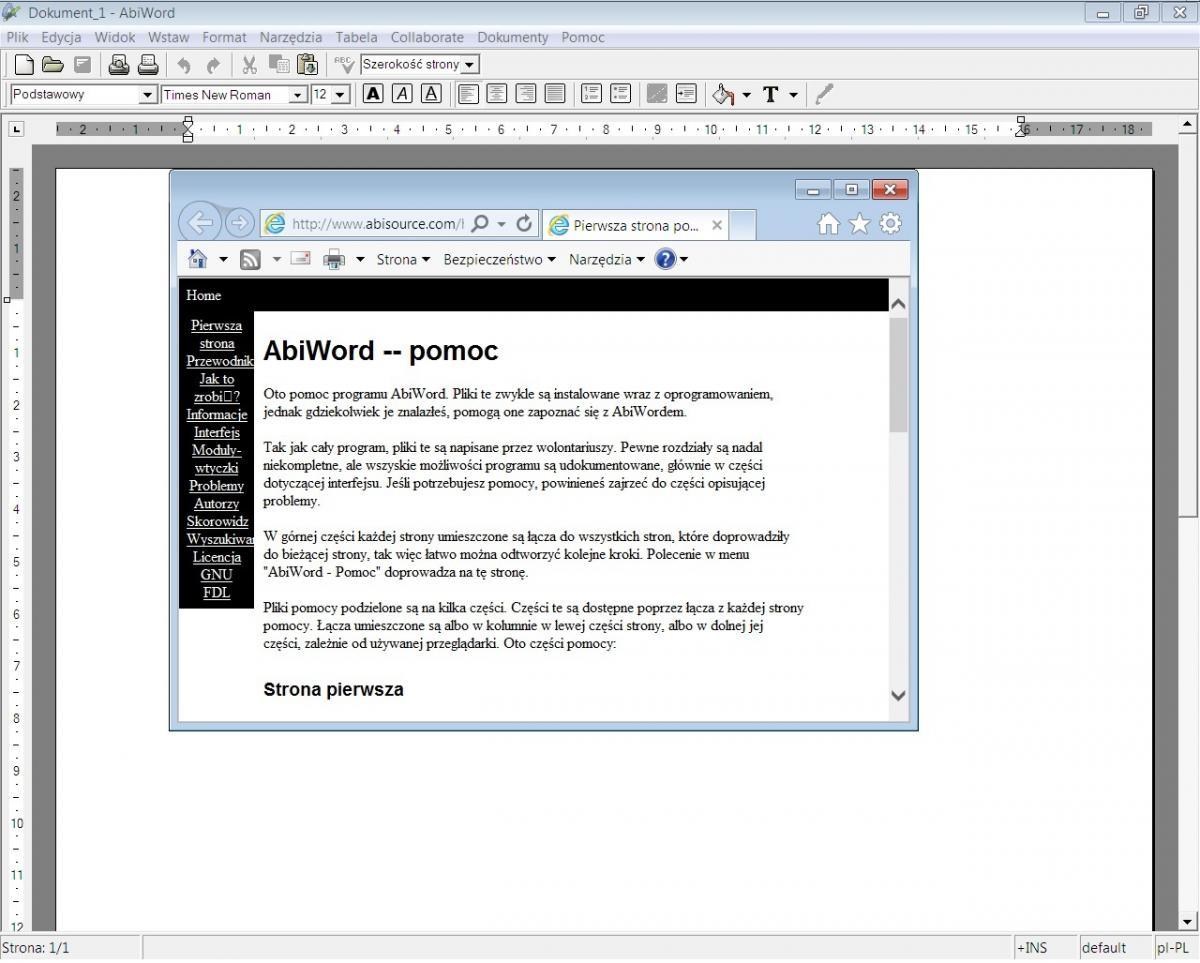Follow the Autorzy link in the sidebar

point(216,503)
